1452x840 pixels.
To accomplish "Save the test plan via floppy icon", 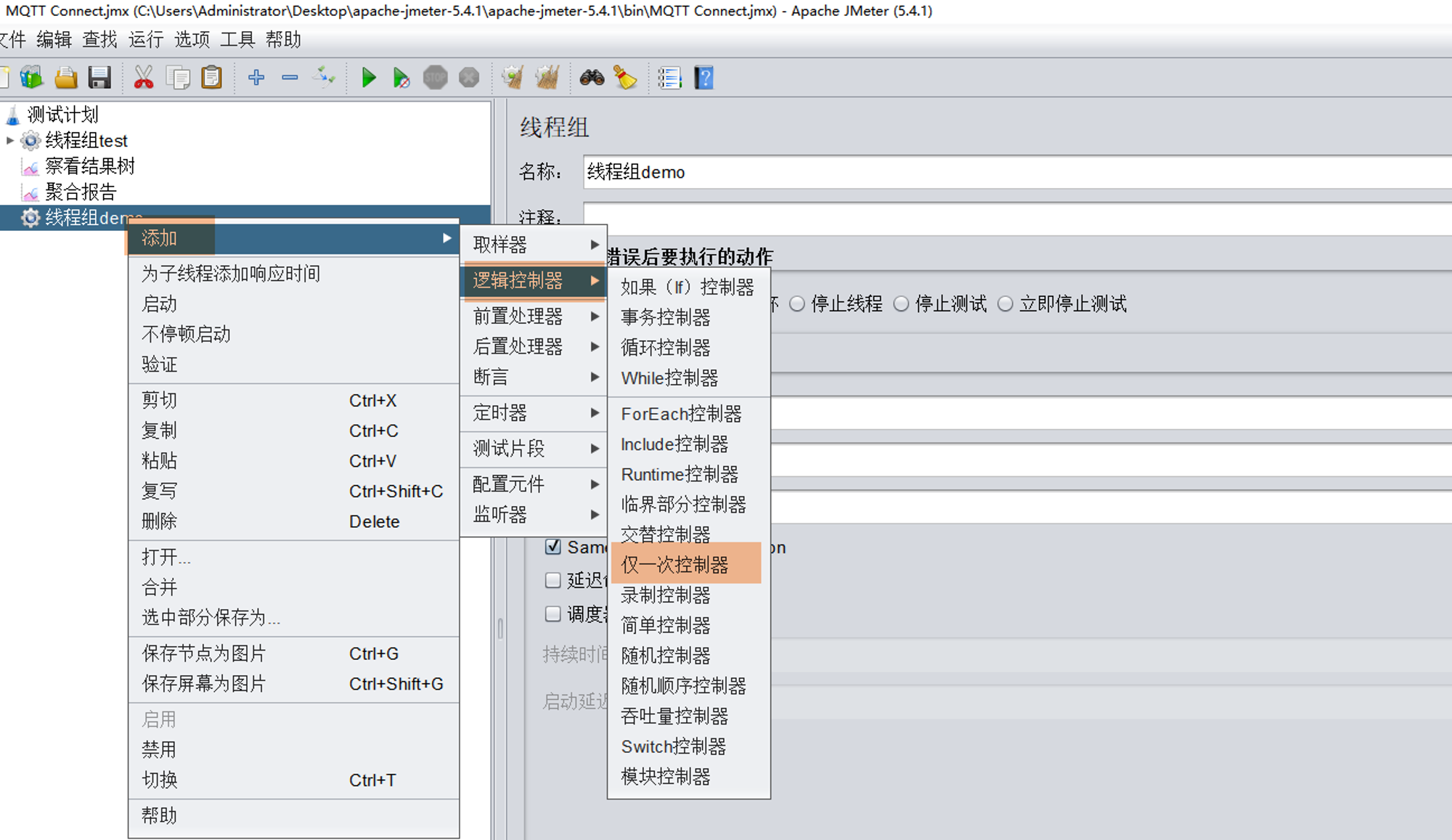I will pyautogui.click(x=99, y=77).
